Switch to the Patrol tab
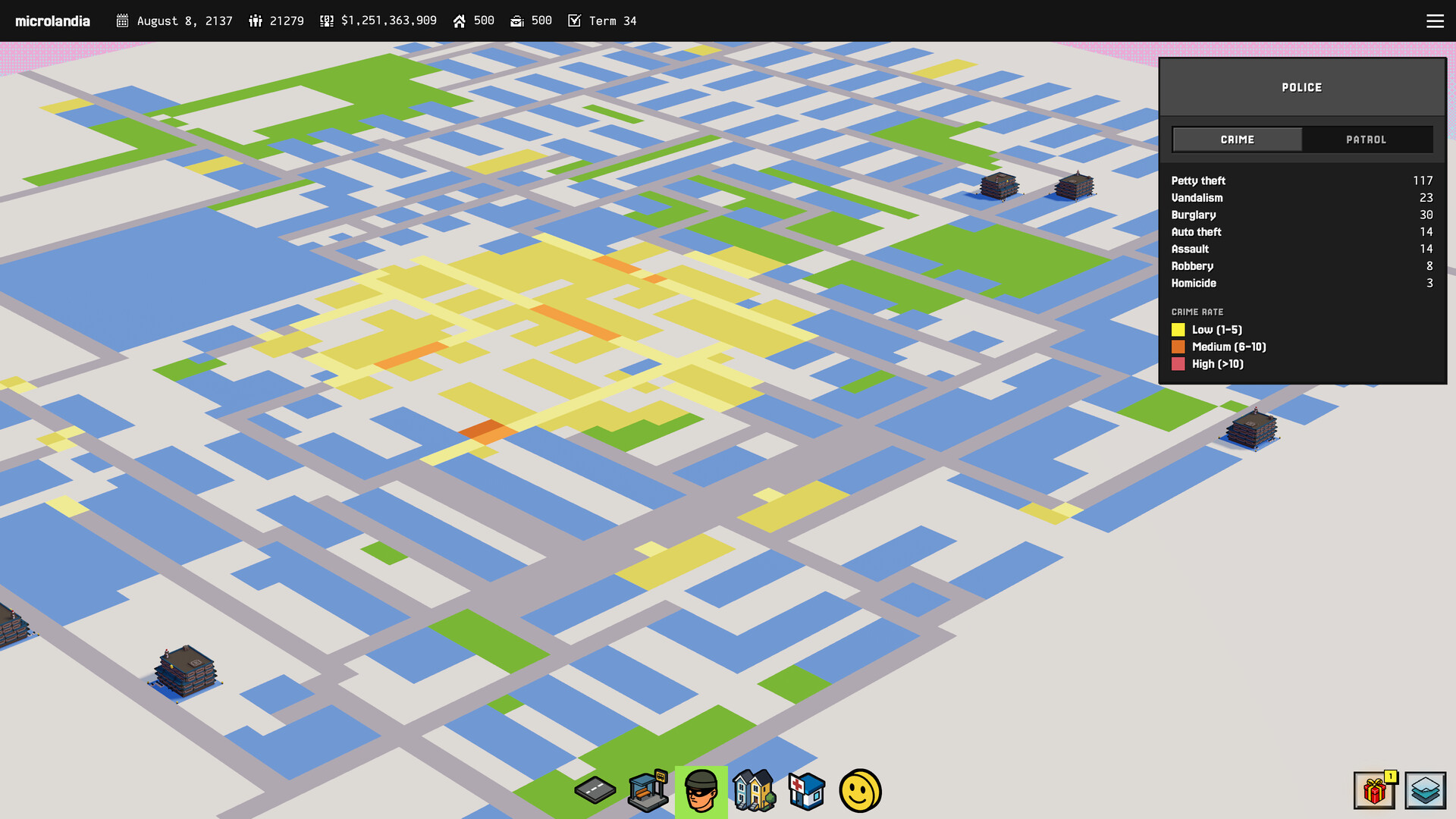Image resolution: width=1456 pixels, height=819 pixels. point(1367,140)
